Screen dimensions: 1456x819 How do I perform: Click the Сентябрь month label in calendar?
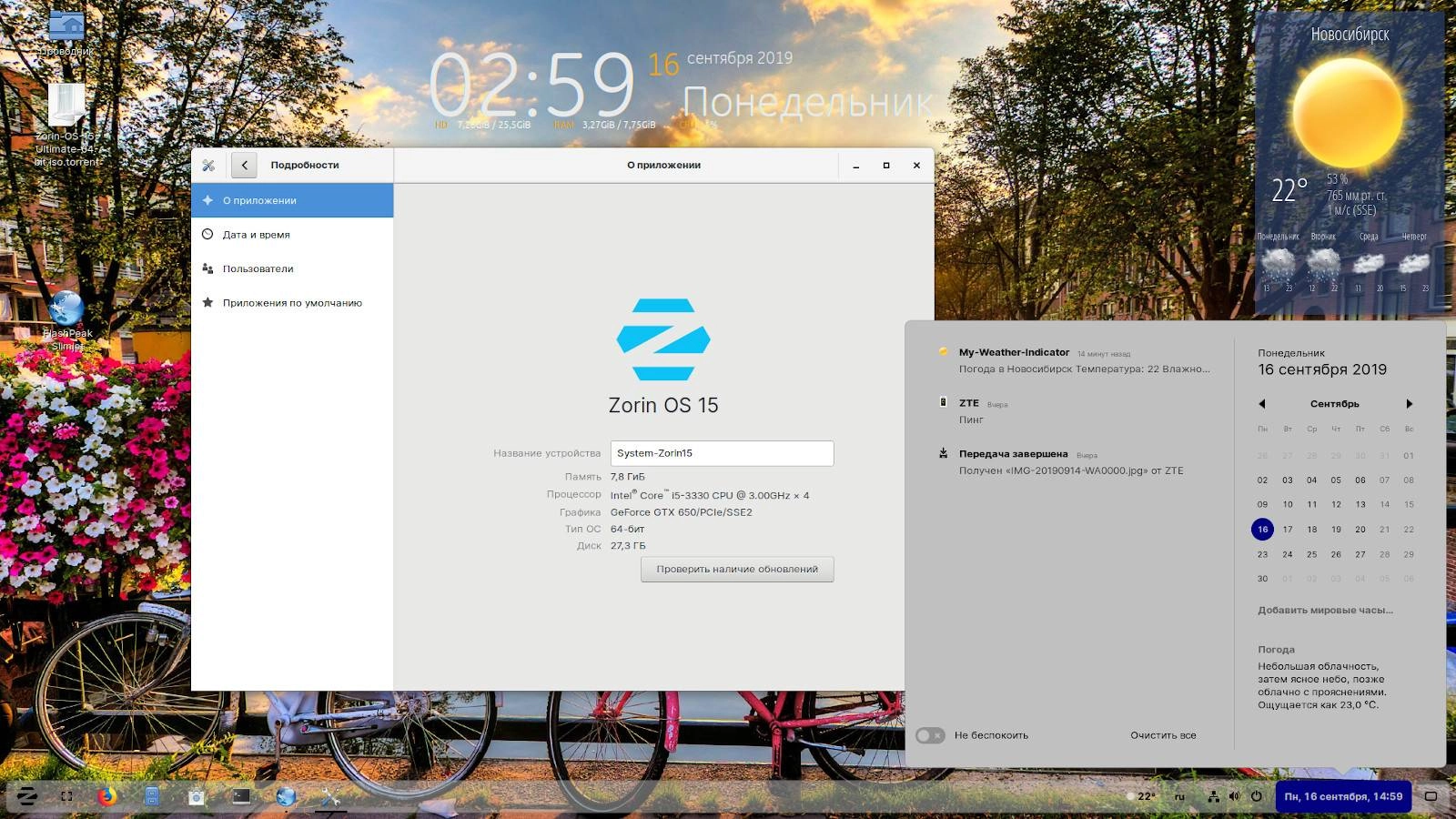[x=1335, y=404]
